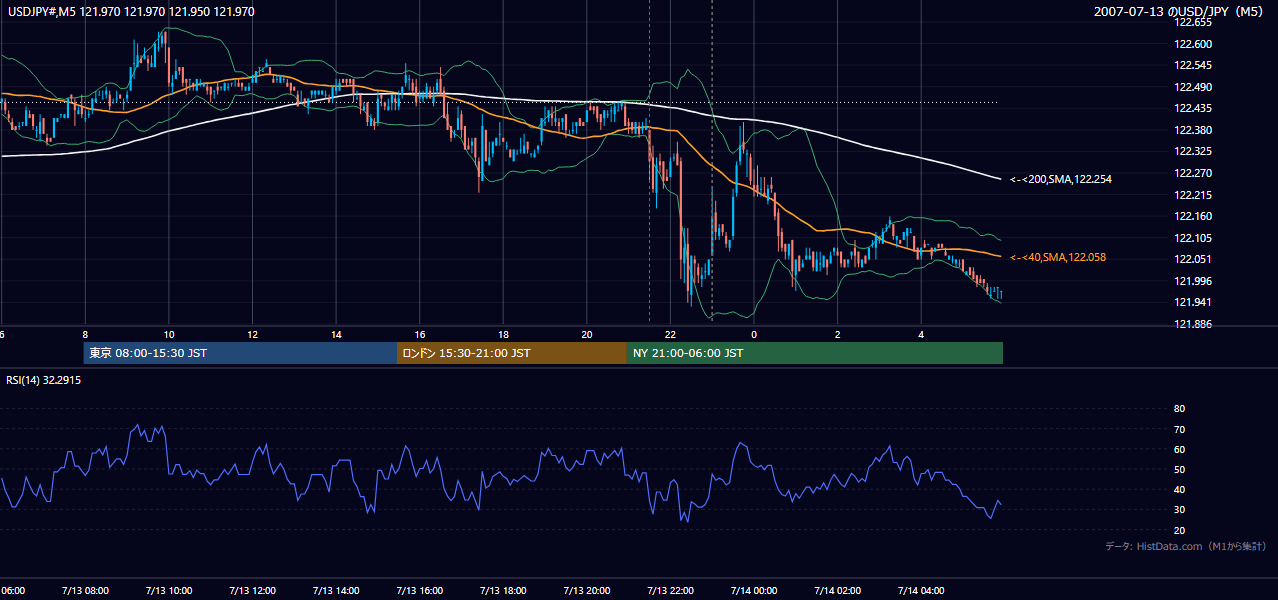Click price axis value 122.545
The width and height of the screenshot is (1278, 600).
tap(1194, 65)
